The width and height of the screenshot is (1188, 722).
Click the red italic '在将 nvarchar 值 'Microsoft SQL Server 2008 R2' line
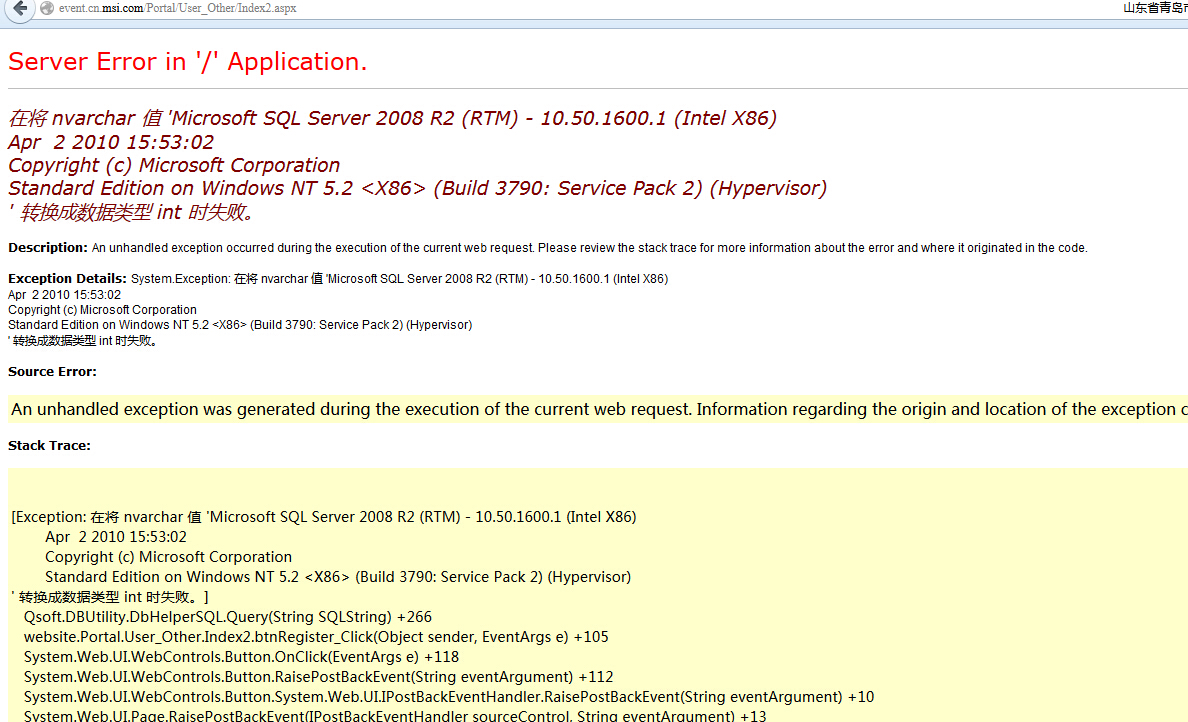pyautogui.click(x=392, y=118)
